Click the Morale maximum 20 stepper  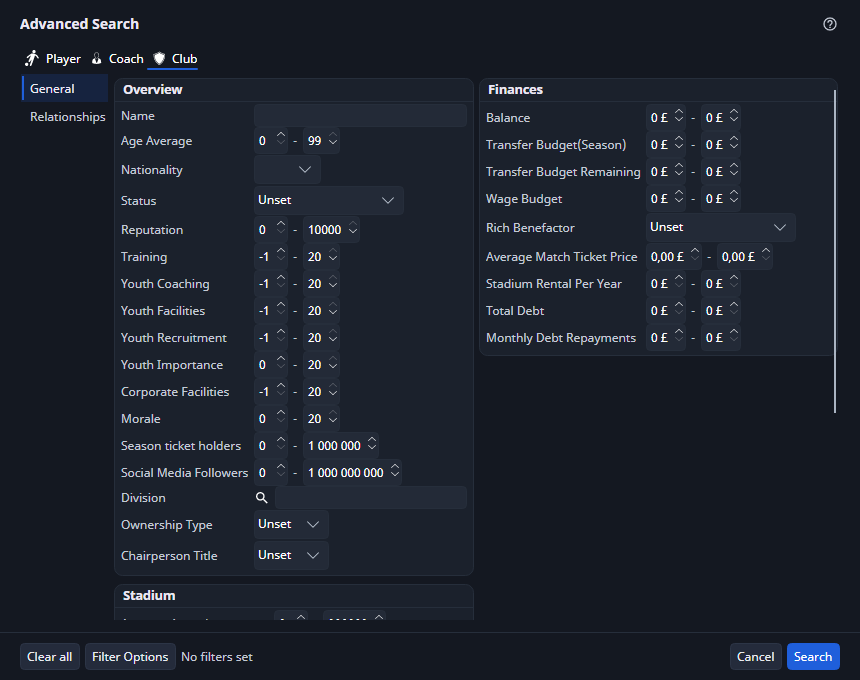(321, 418)
